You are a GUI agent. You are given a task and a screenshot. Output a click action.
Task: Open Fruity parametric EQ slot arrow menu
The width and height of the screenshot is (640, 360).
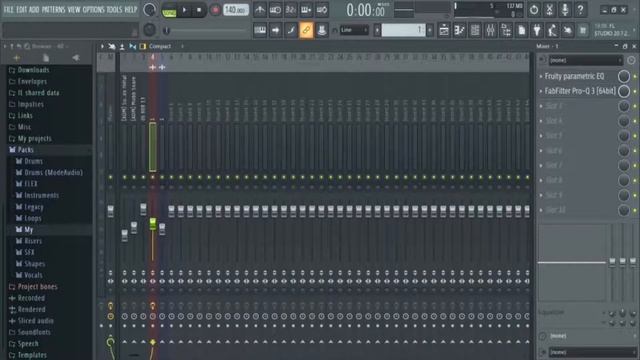[x=541, y=76]
